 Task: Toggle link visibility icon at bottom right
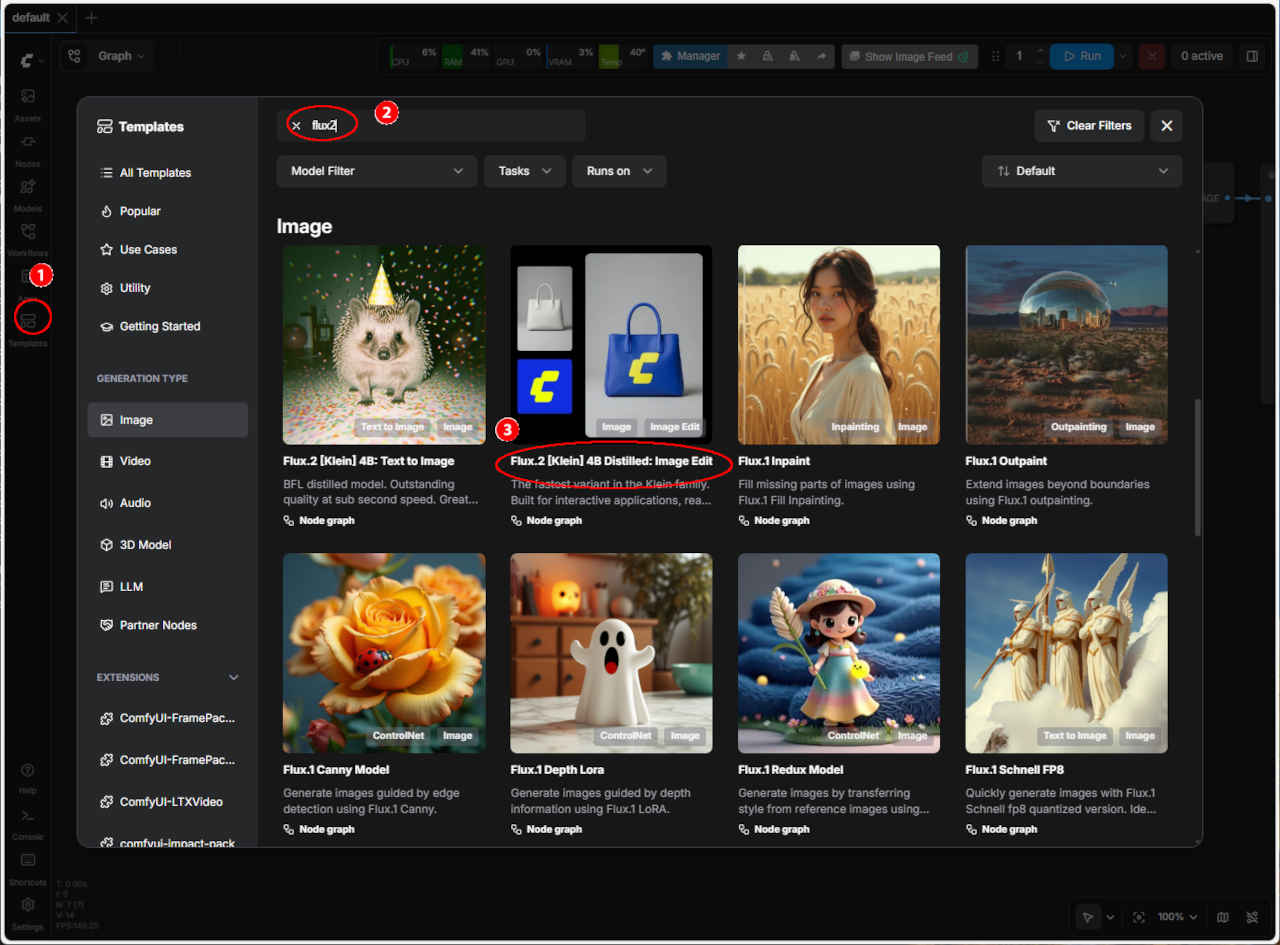1252,917
